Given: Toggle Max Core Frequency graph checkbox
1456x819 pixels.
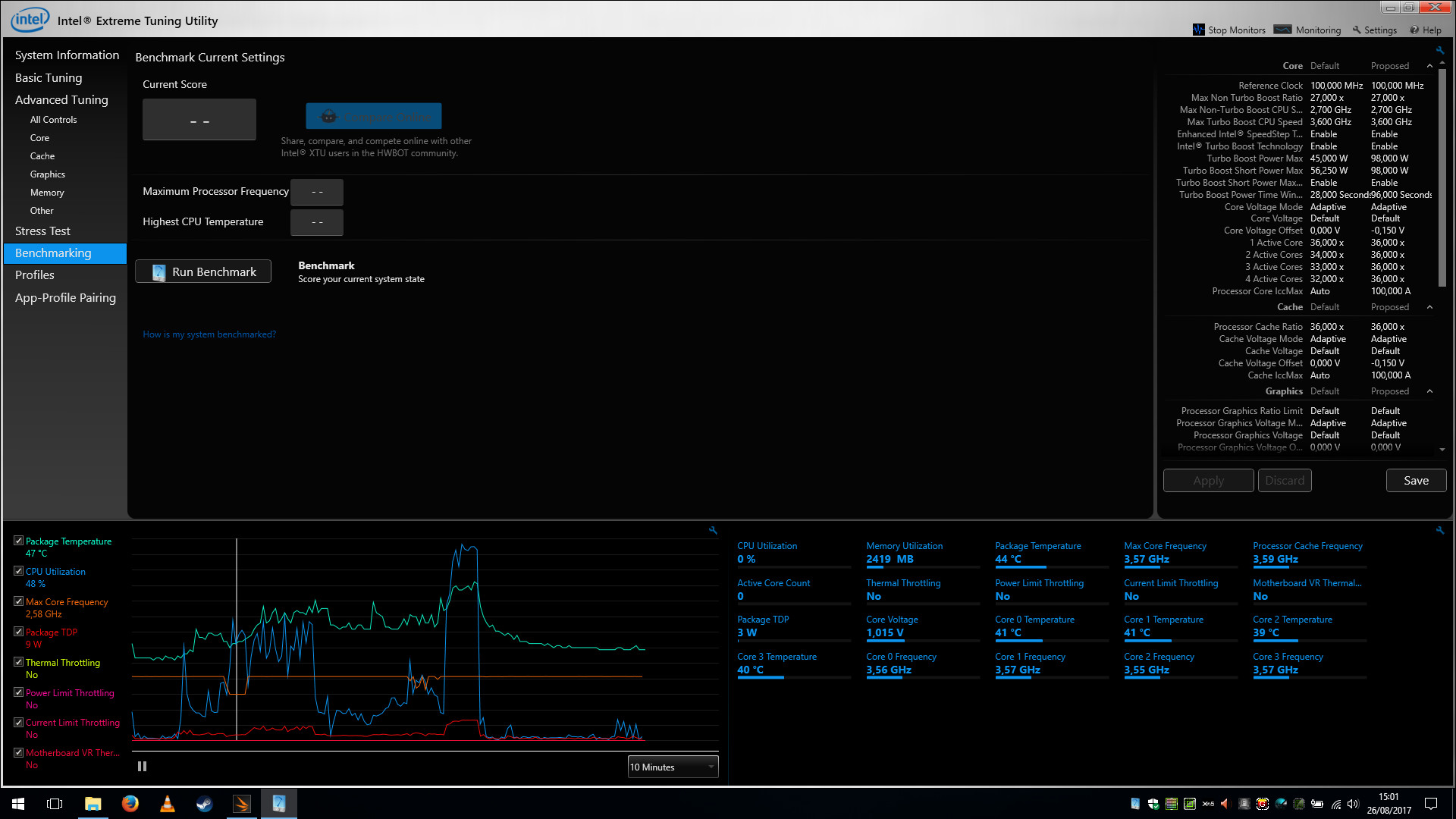Looking at the screenshot, I should tap(18, 601).
